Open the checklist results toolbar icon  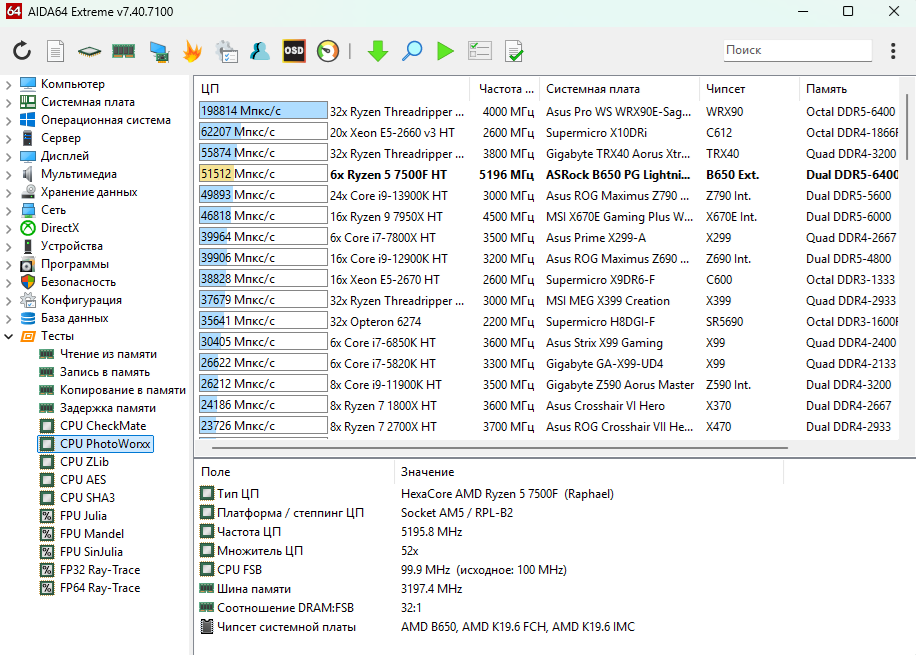pos(480,51)
